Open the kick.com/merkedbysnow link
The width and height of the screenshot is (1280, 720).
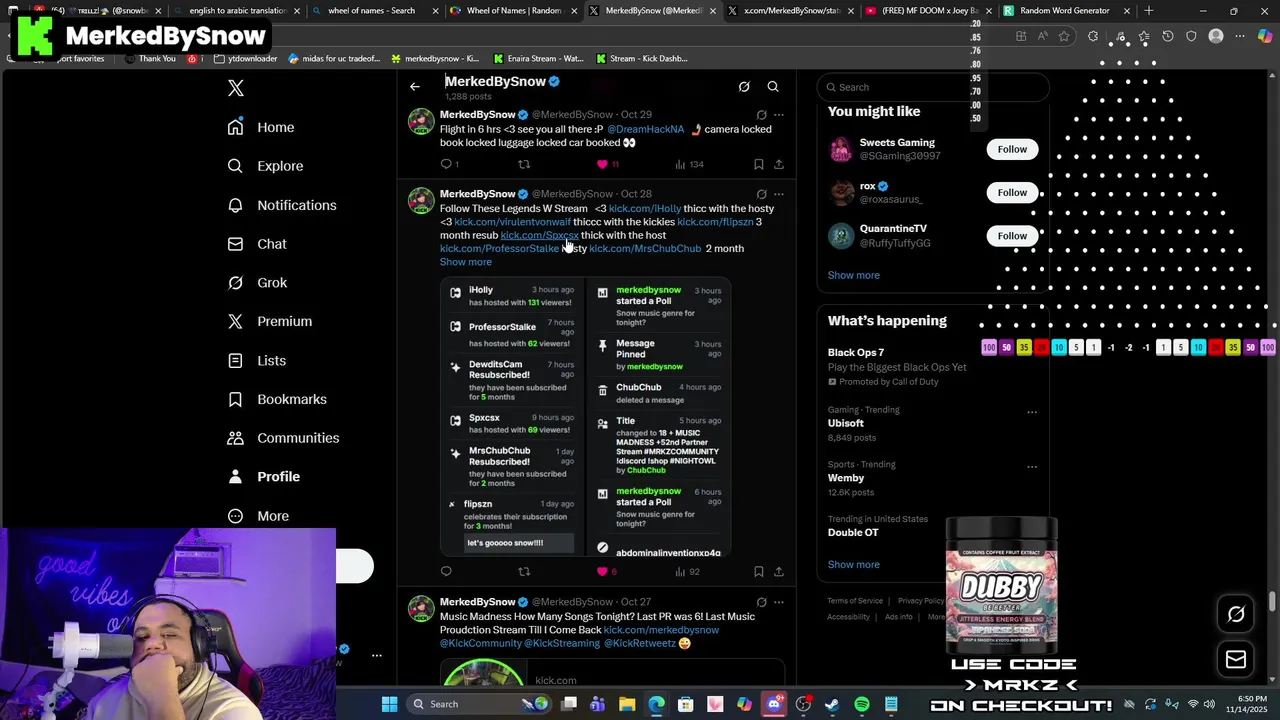coord(661,630)
